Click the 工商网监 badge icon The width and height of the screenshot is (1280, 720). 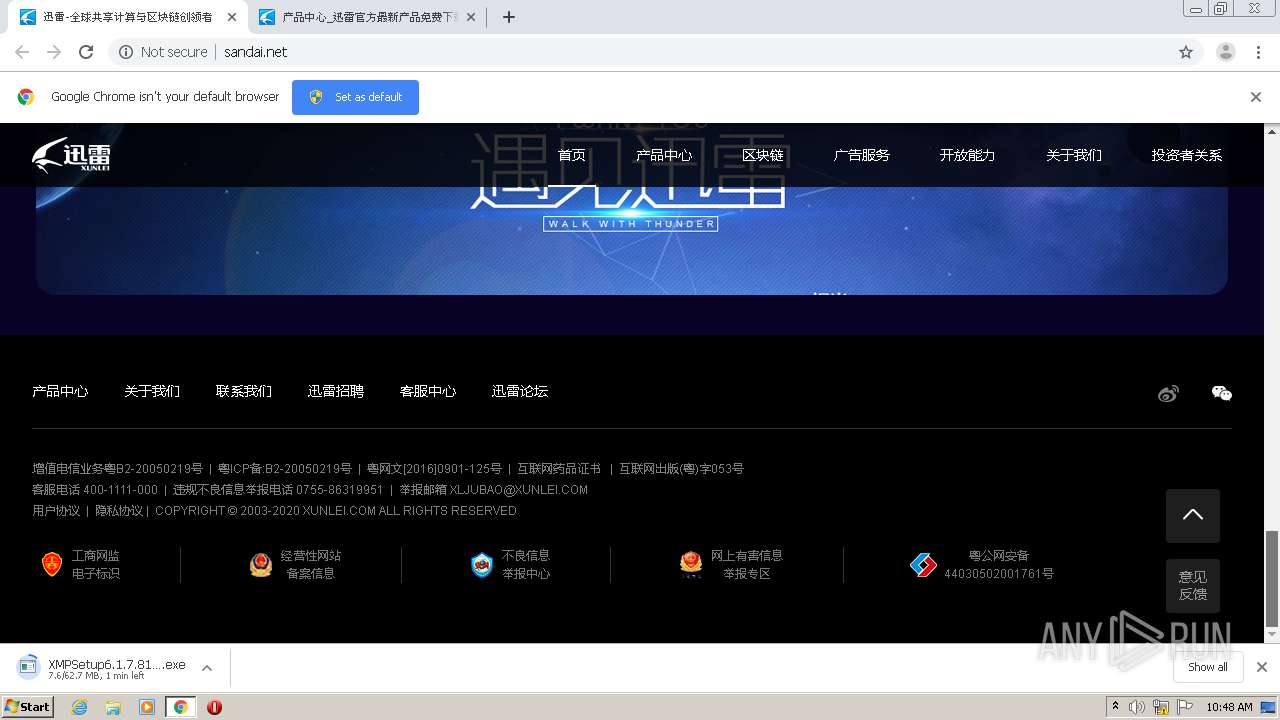pyautogui.click(x=52, y=564)
